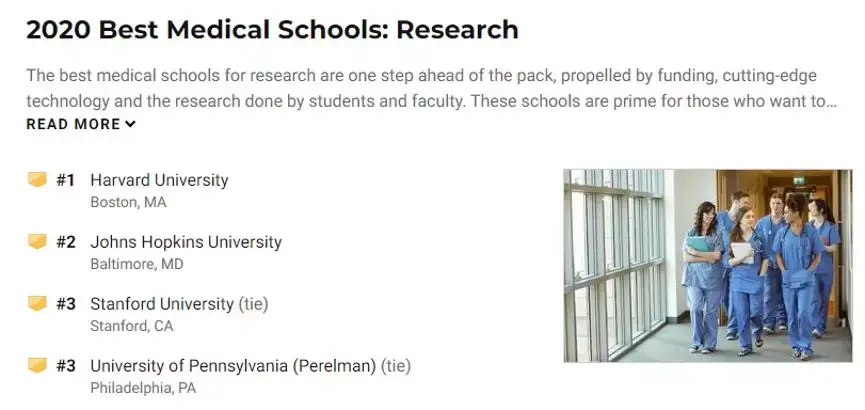This screenshot has width=865, height=410.
Task: Click the Stanford, CA location text
Action: click(131, 326)
